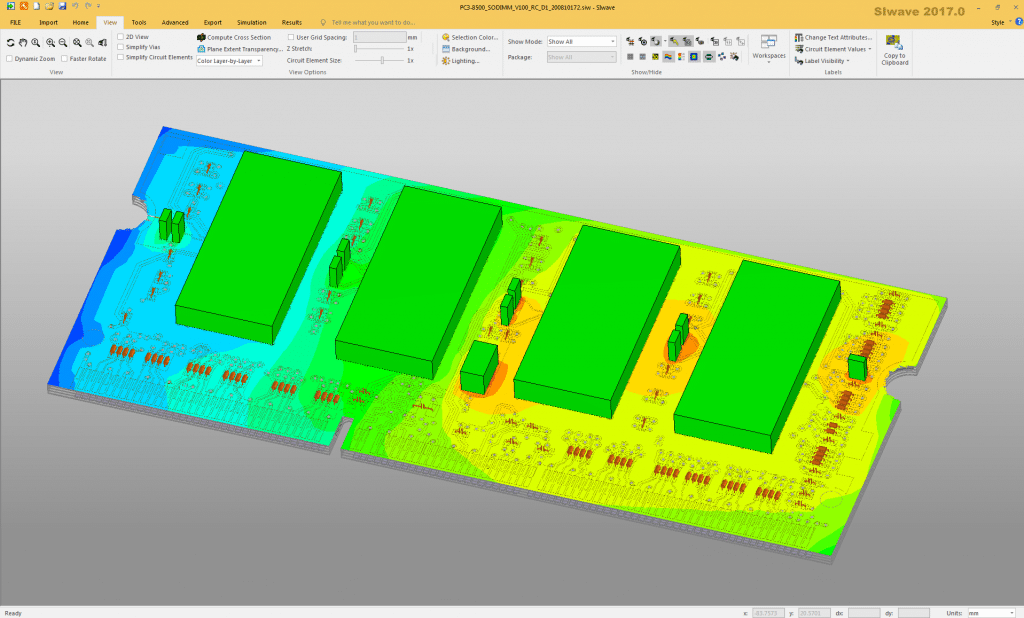Open the Color Layer-by-Layer dropdown
The image size is (1024, 618).
[228, 61]
